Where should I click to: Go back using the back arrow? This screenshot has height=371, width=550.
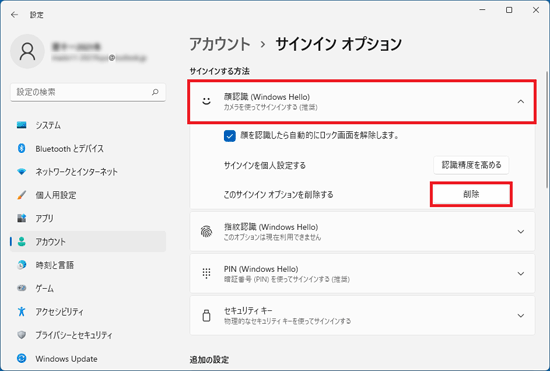(x=14, y=15)
